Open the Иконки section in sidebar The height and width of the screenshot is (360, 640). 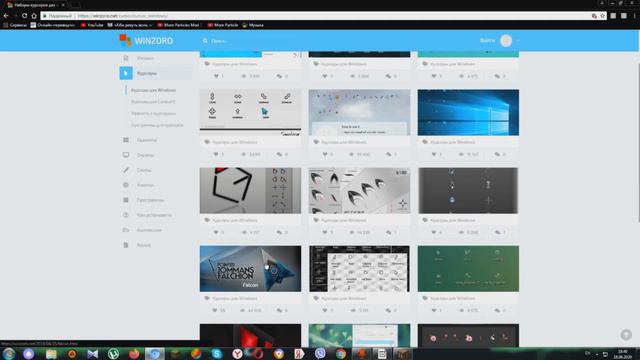(145, 58)
